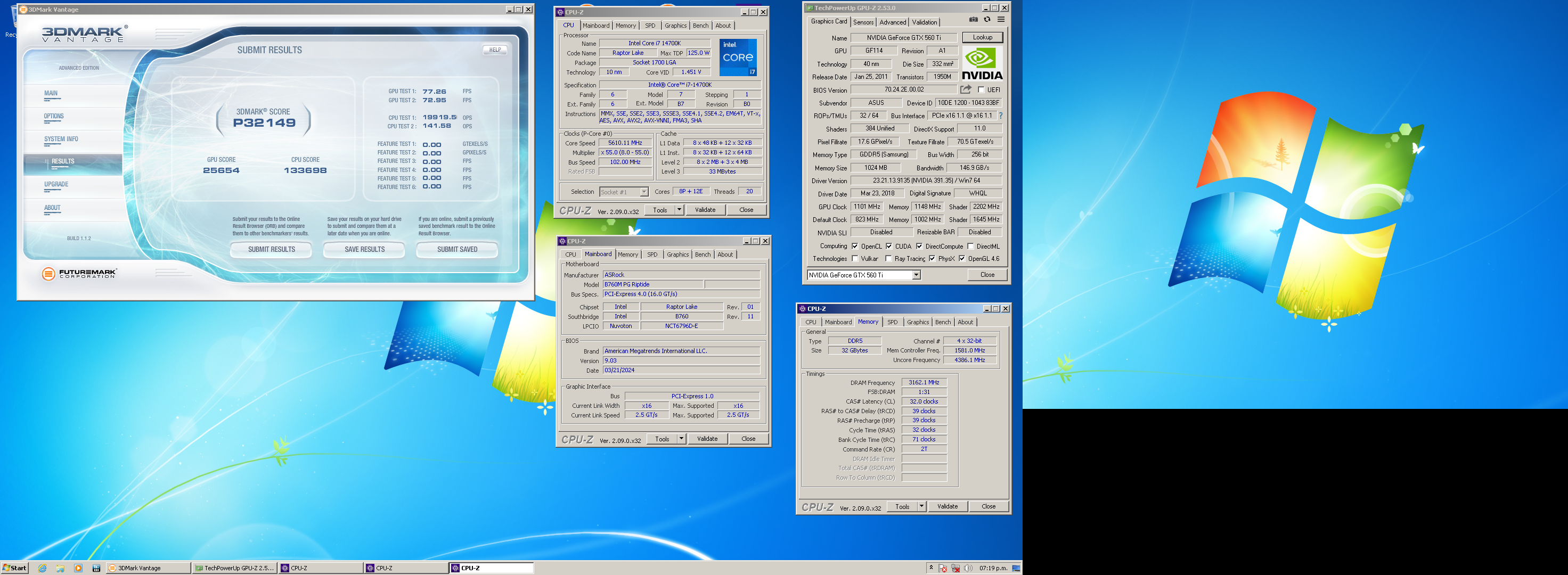Click the taskbar clock showing 07:19 p.m.
The image size is (1568, 575).
point(993,568)
